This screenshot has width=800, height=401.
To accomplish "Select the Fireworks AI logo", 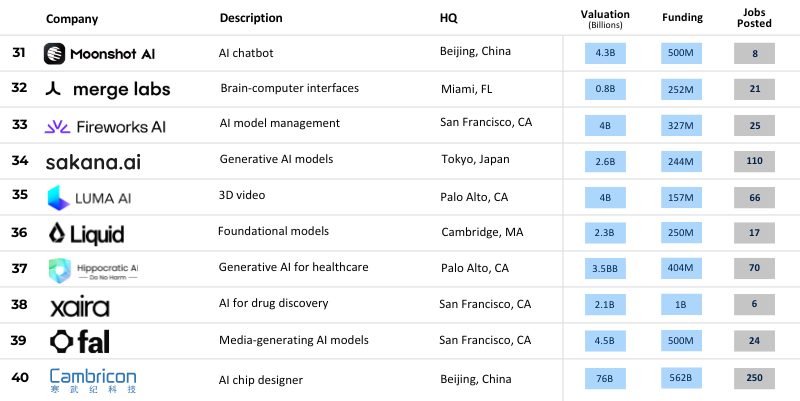I will pyautogui.click(x=106, y=127).
